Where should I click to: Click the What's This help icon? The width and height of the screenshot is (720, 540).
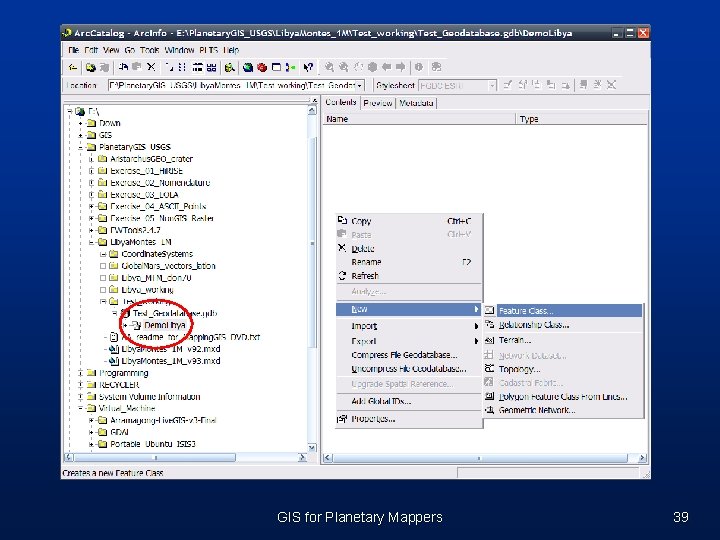[x=308, y=68]
